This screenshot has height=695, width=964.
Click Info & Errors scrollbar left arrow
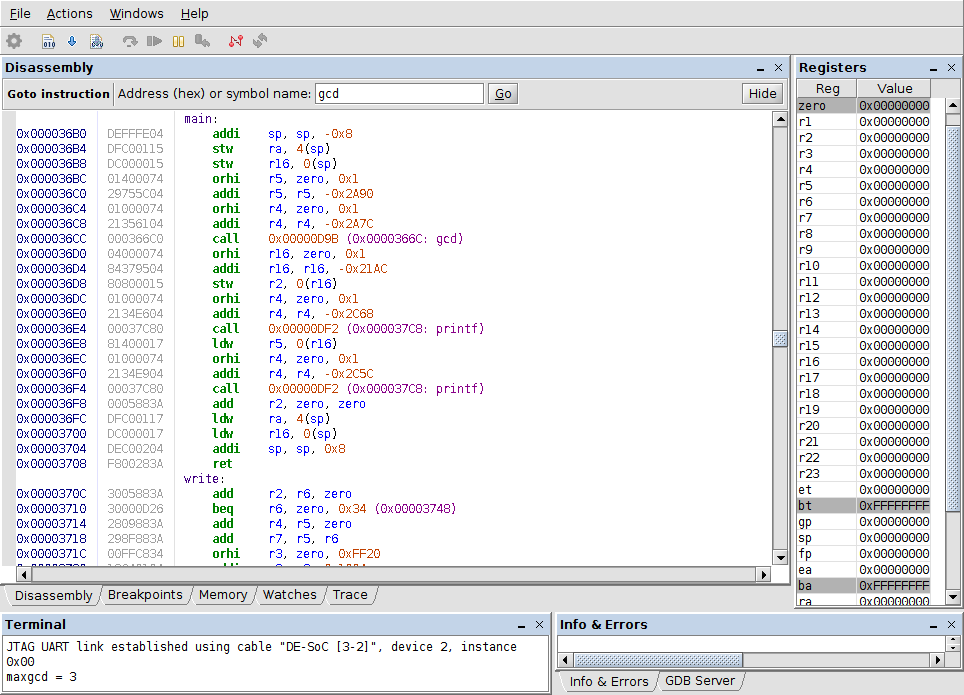566,660
